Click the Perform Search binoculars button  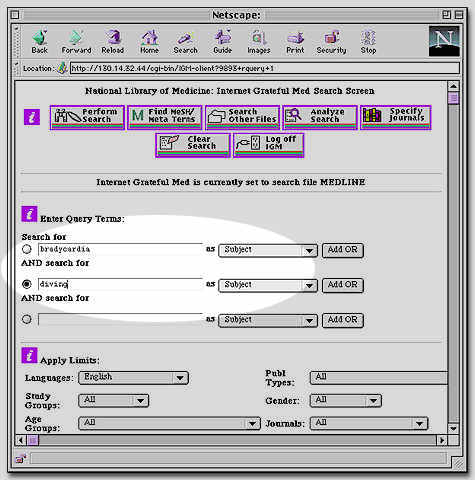87,117
